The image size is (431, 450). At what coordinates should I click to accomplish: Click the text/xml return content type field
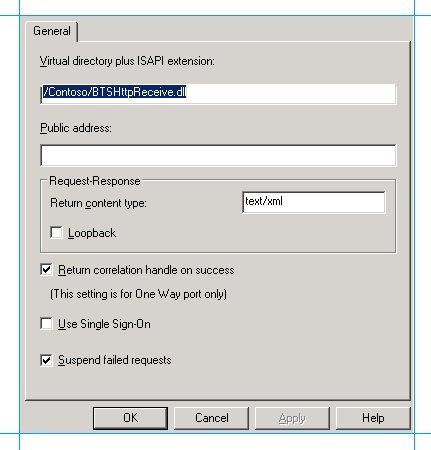[314, 202]
